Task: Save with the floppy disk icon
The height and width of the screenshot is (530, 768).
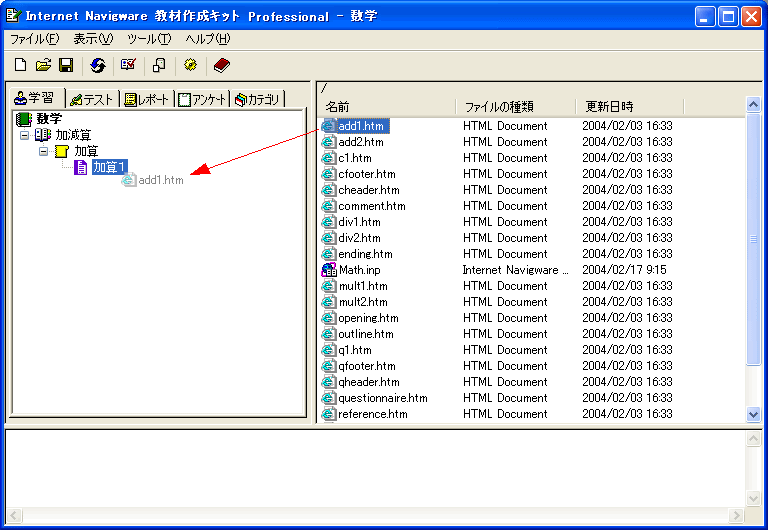Action: coord(66,65)
